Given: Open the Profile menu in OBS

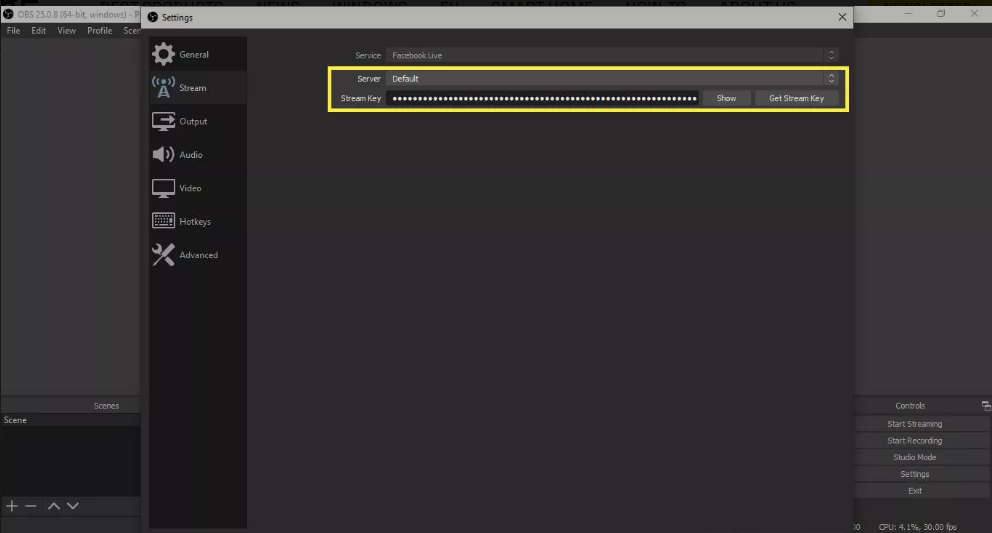Looking at the screenshot, I should (x=99, y=30).
